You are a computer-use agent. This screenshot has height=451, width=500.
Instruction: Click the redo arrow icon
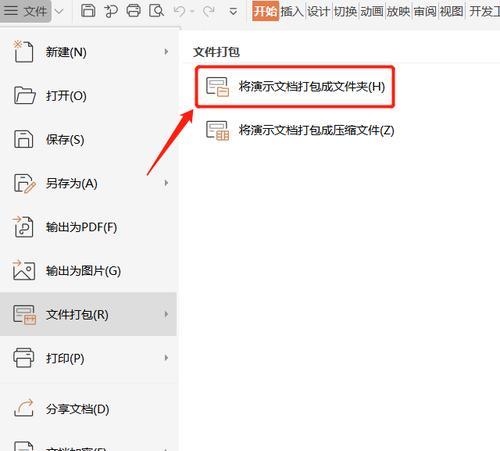tap(209, 12)
